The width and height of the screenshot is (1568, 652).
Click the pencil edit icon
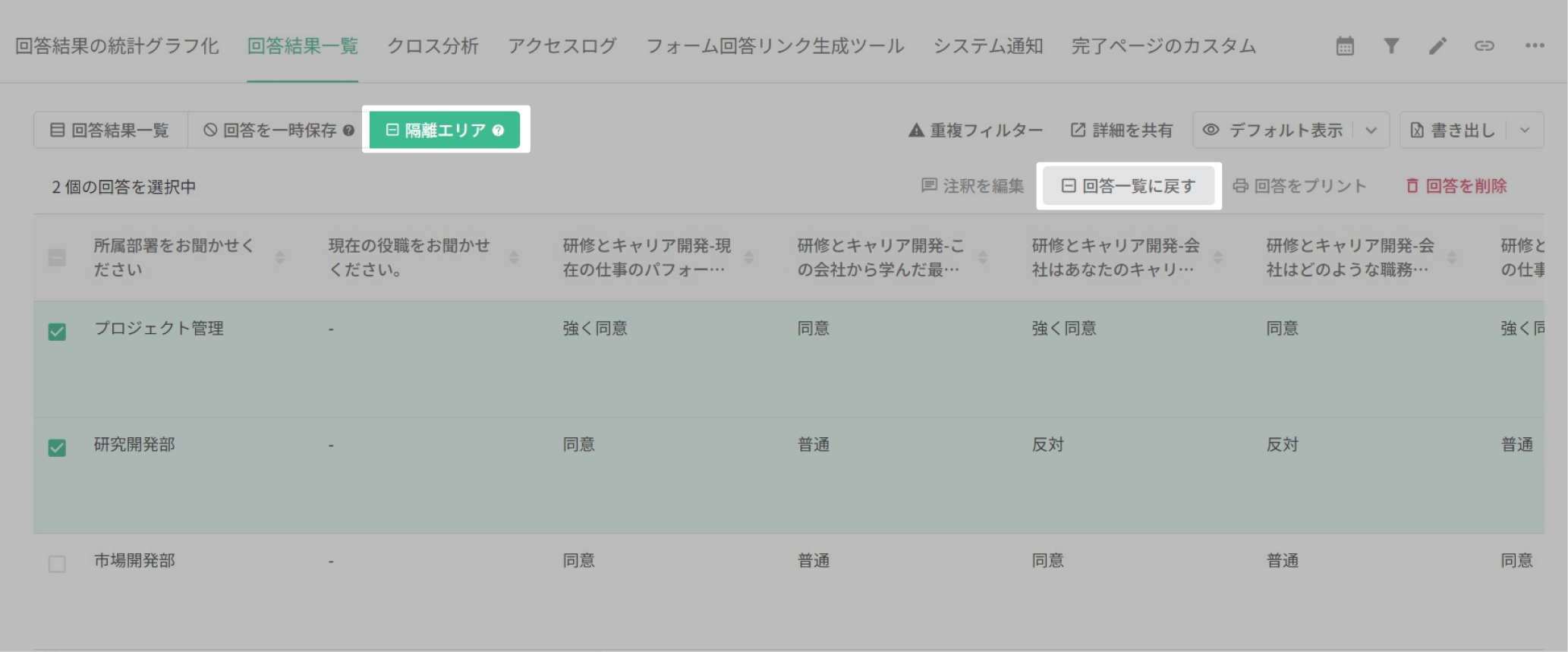pyautogui.click(x=1437, y=46)
